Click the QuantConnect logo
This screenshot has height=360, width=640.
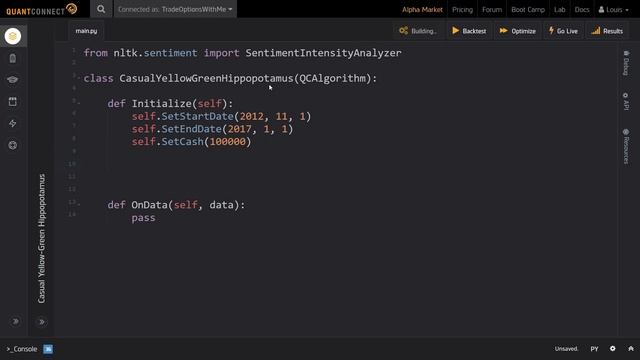(42, 9)
